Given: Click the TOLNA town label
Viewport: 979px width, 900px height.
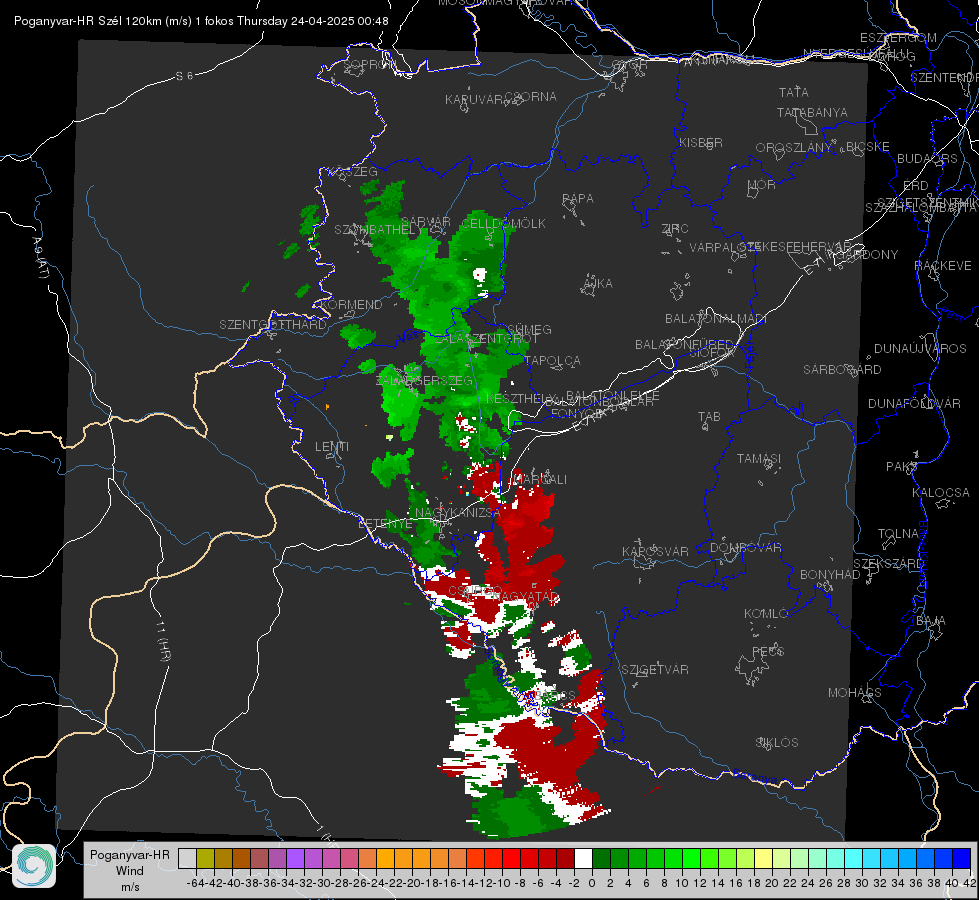Looking at the screenshot, I should (x=898, y=534).
